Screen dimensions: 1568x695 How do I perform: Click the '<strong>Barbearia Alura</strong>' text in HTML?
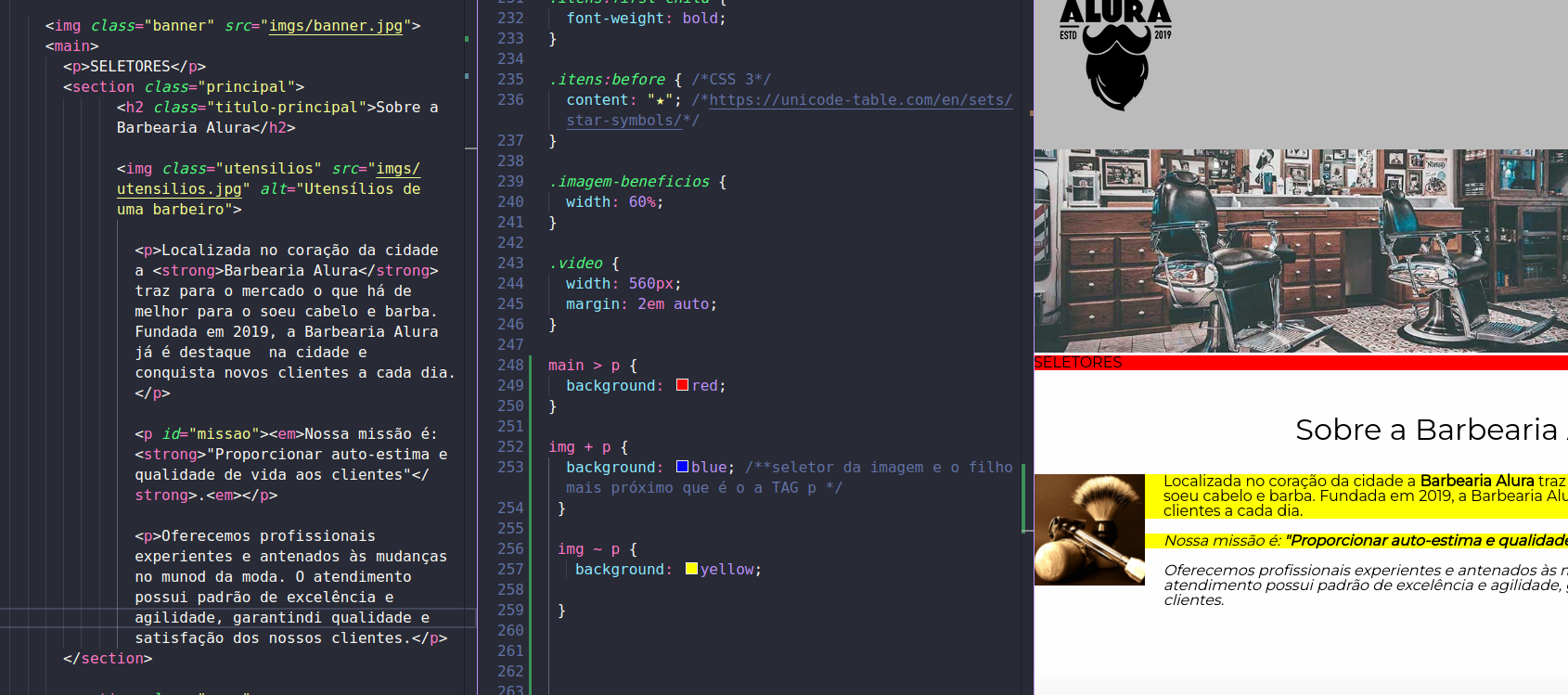click(x=296, y=271)
